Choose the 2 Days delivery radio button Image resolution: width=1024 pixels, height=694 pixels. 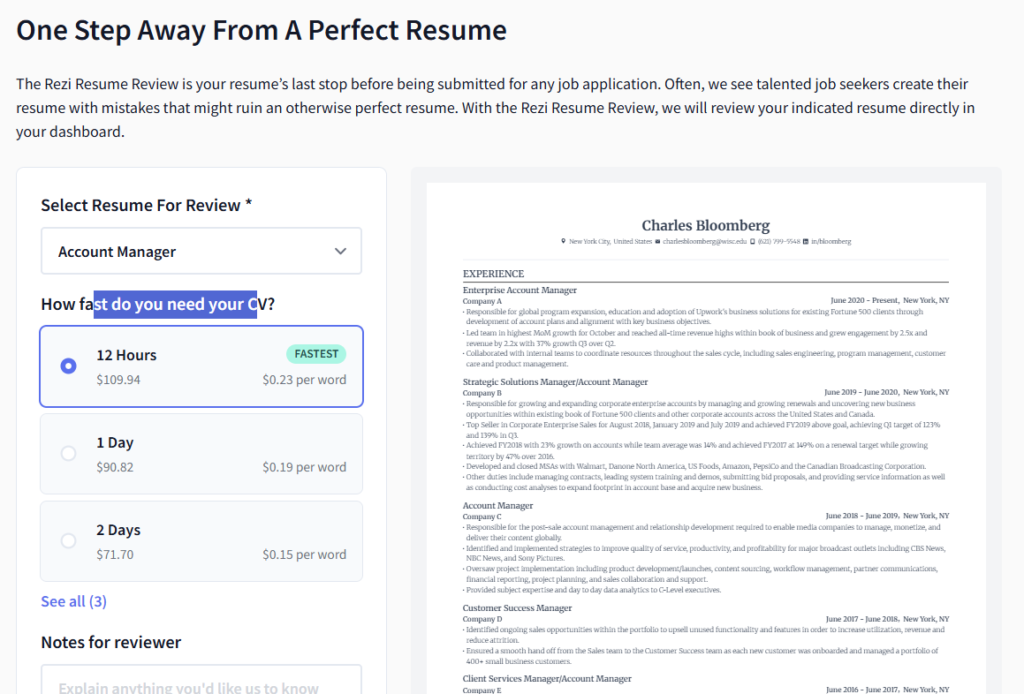click(x=68, y=540)
